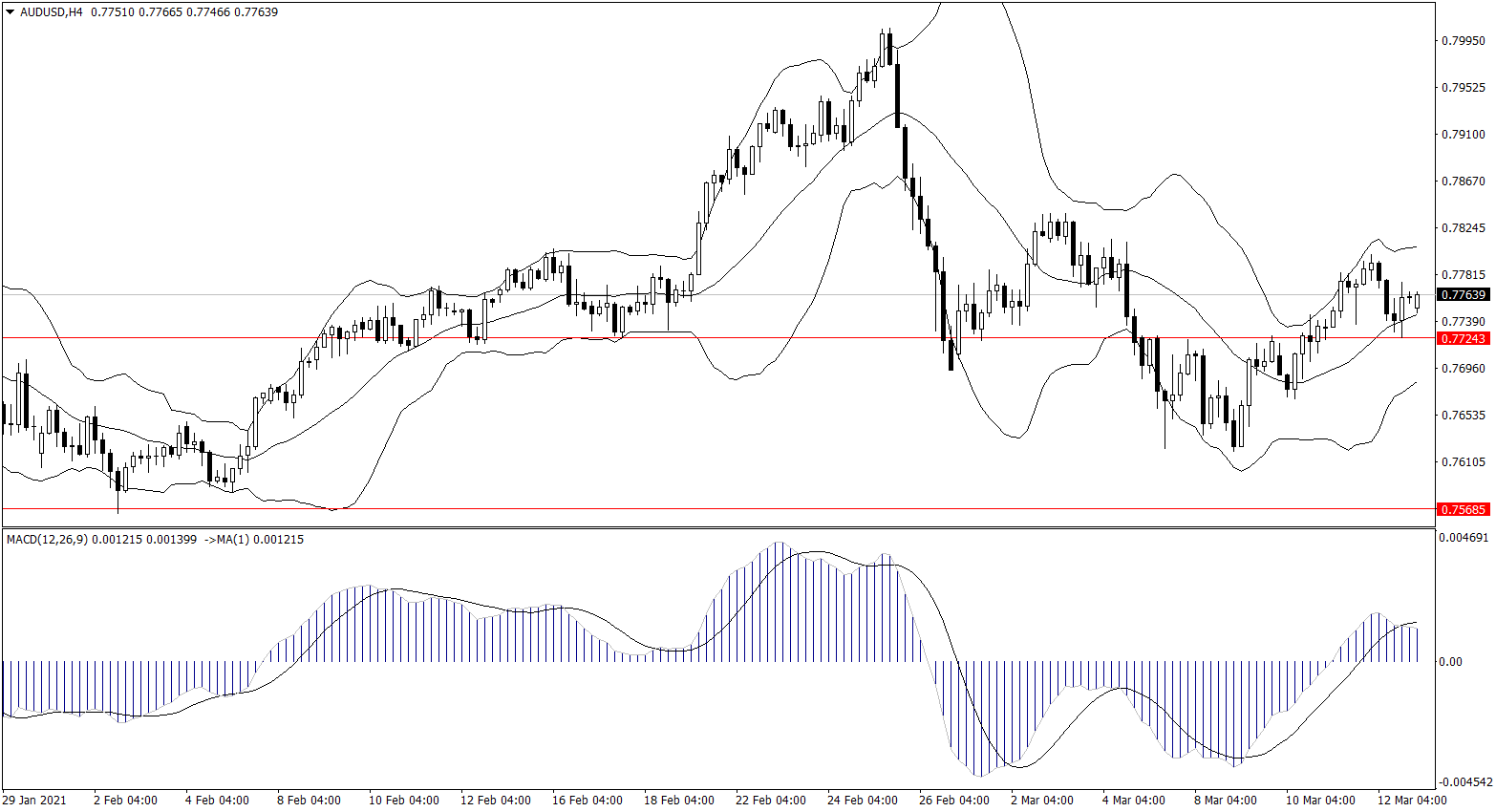The width and height of the screenshot is (1496, 812).
Task: Click the 0.79950 price axis label
Action: point(1463,41)
